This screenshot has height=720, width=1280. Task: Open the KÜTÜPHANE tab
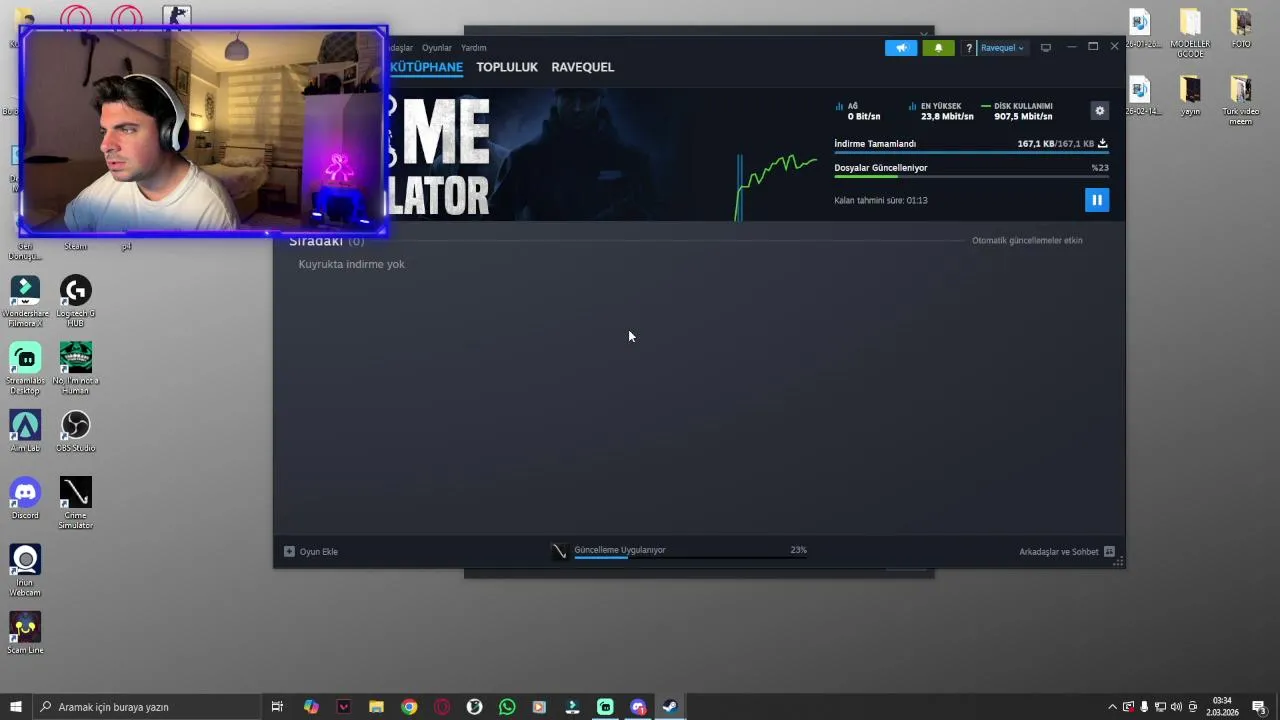coord(426,67)
